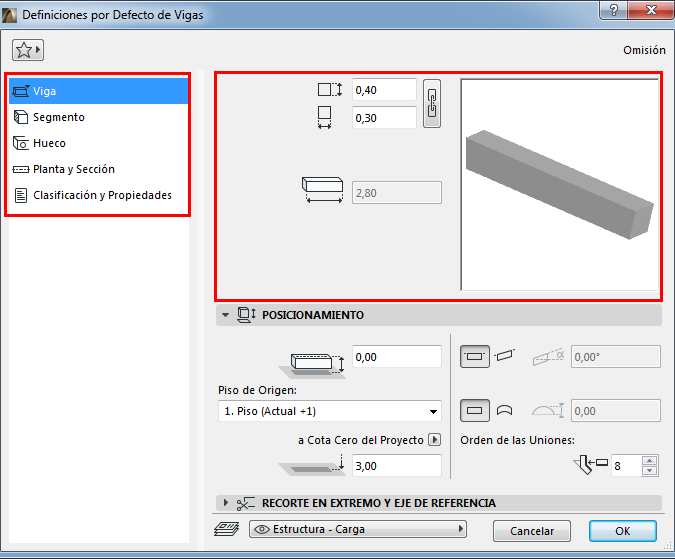Click the Cancelar button
The width and height of the screenshot is (675, 559).
point(532,531)
